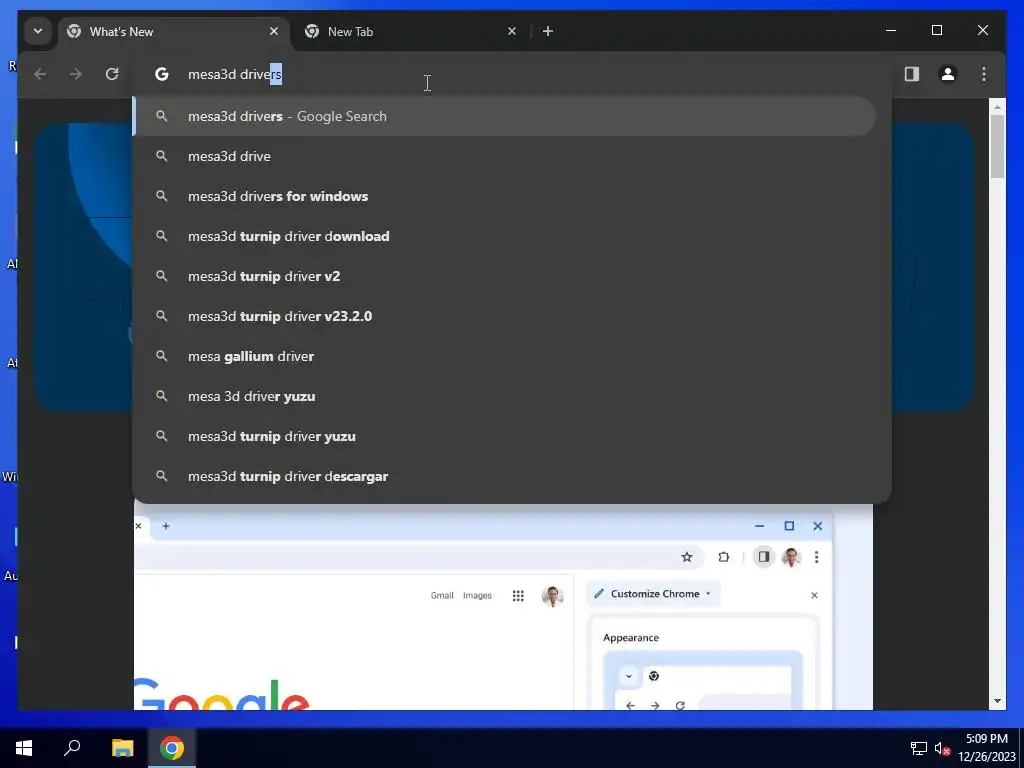Viewport: 1024px width, 768px height.
Task: Close the What's New tab
Action: pos(274,31)
